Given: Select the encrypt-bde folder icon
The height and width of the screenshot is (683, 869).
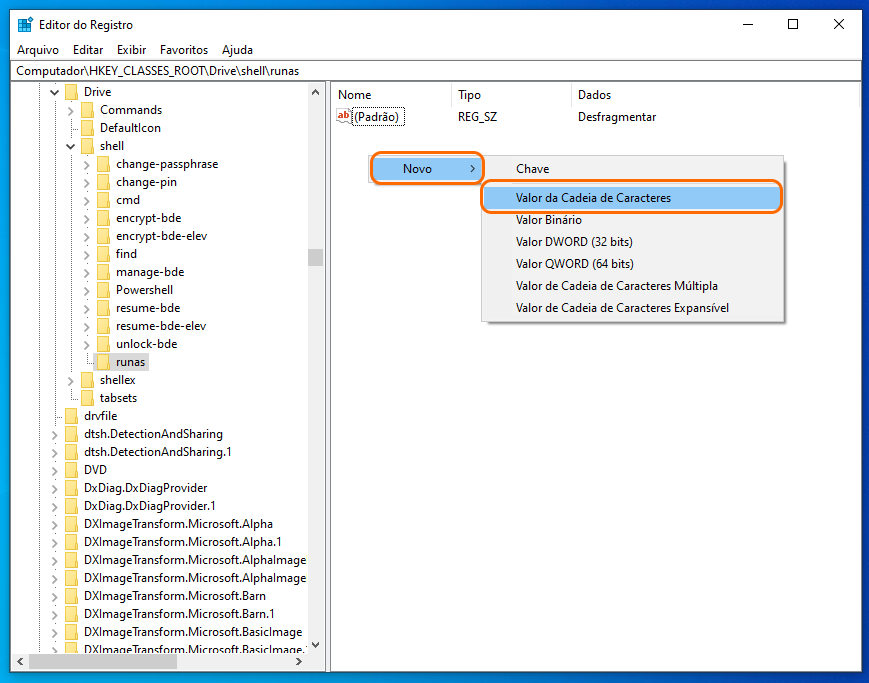Looking at the screenshot, I should tap(104, 218).
